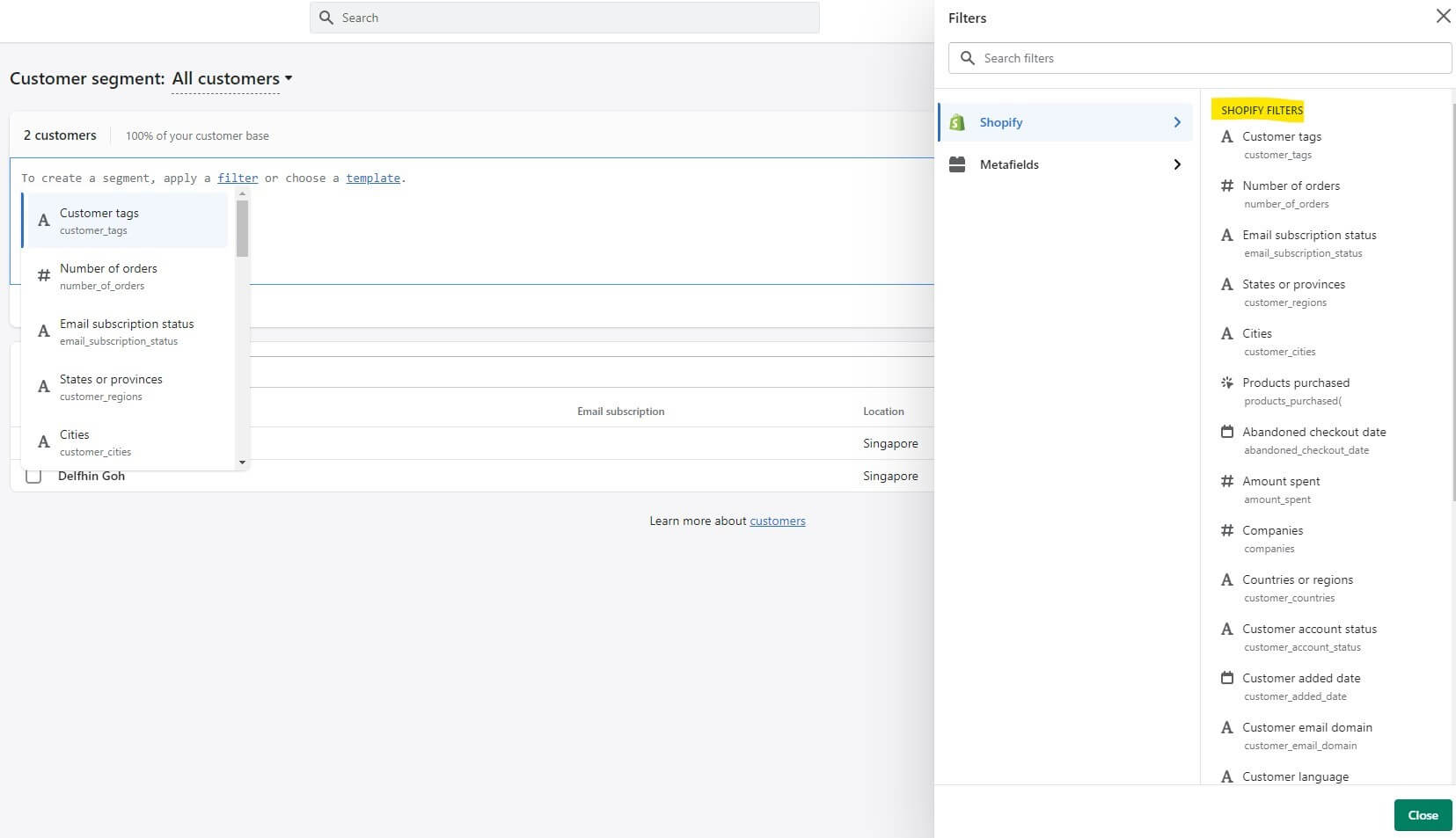Image resolution: width=1456 pixels, height=838 pixels.
Task: Click the text icon beside Cities in Filters panel
Action: click(1227, 333)
